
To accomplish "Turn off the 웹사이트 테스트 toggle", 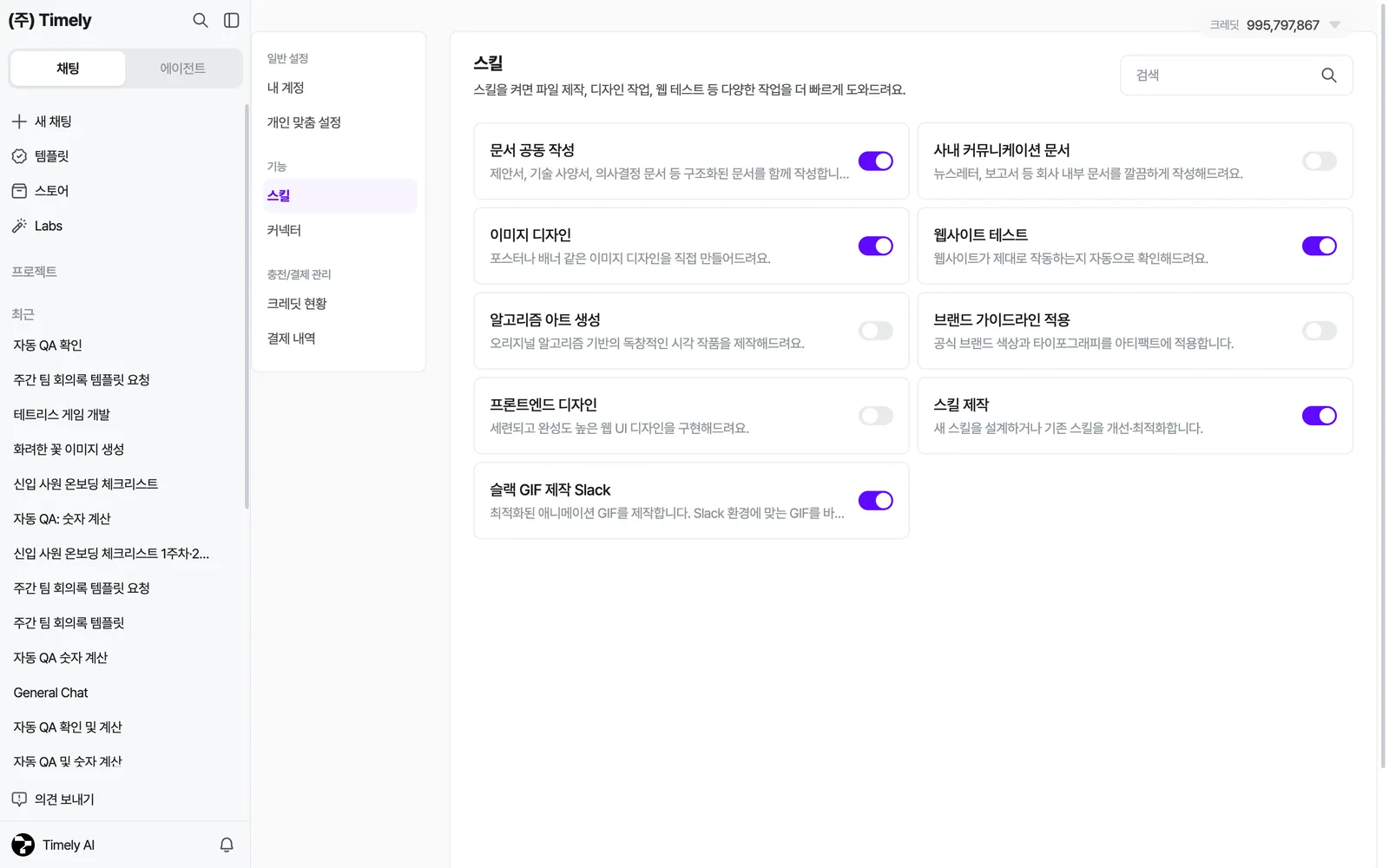I will [1319, 247].
